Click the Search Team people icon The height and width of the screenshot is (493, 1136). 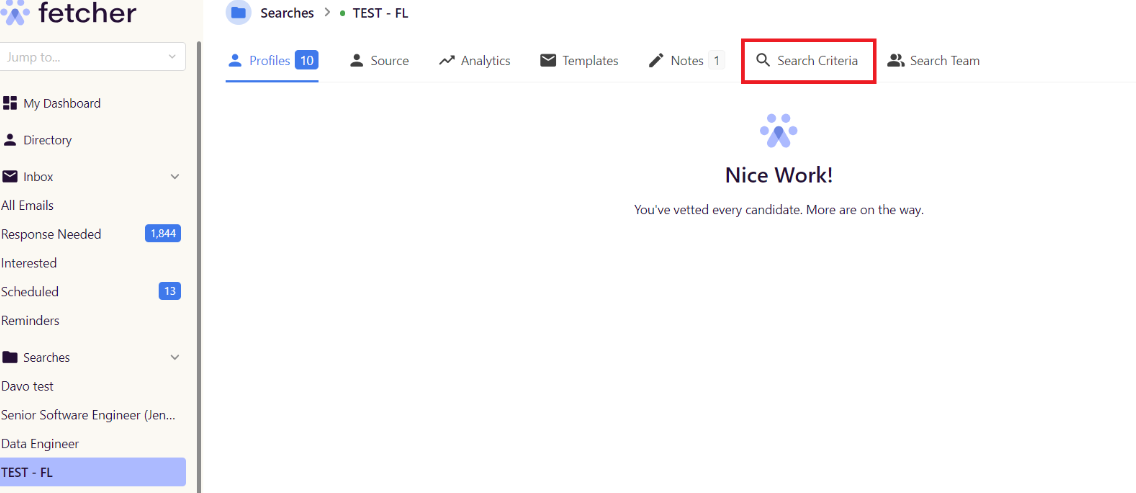pyautogui.click(x=896, y=61)
